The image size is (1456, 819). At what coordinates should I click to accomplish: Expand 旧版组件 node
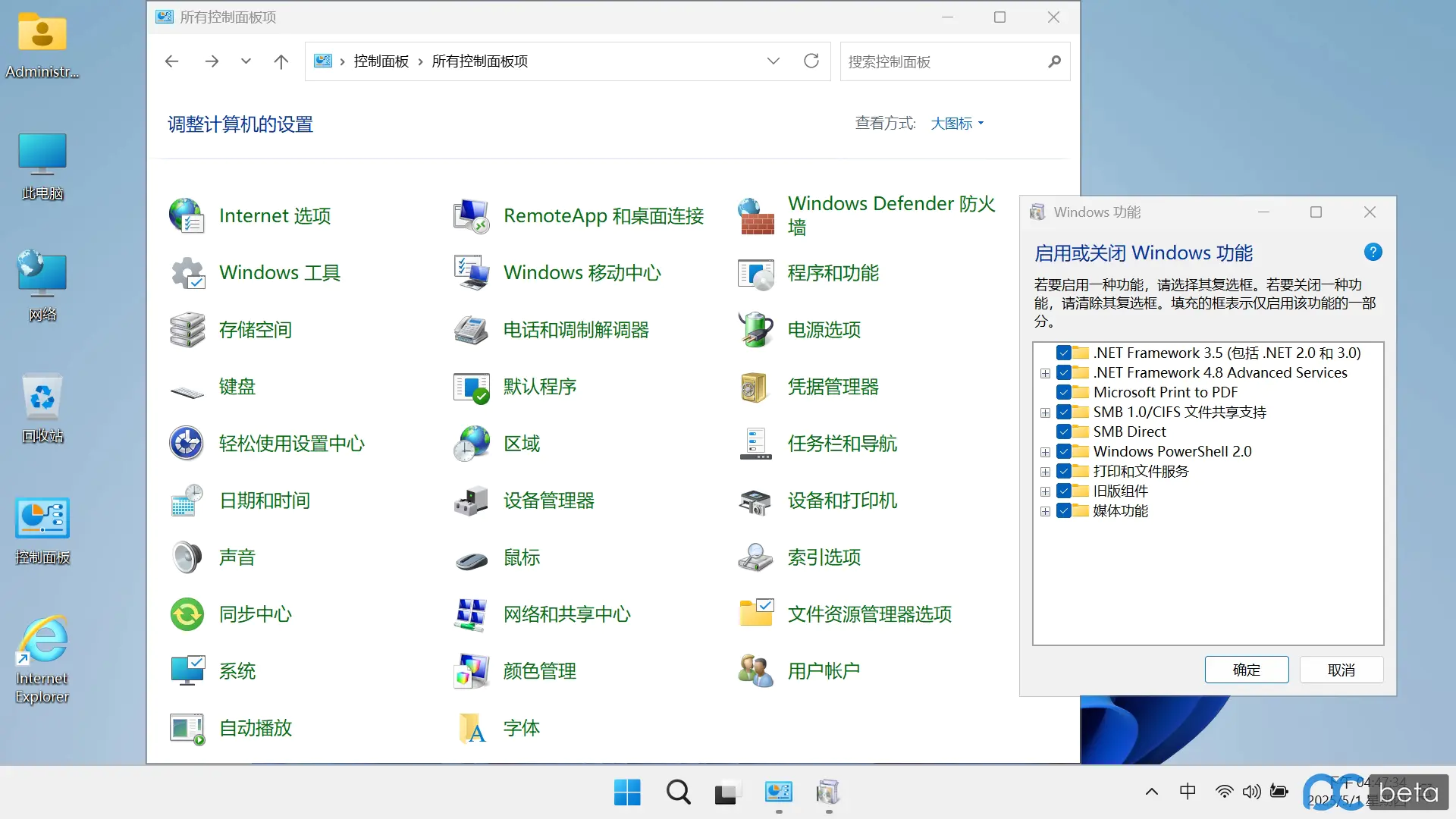coord(1045,491)
